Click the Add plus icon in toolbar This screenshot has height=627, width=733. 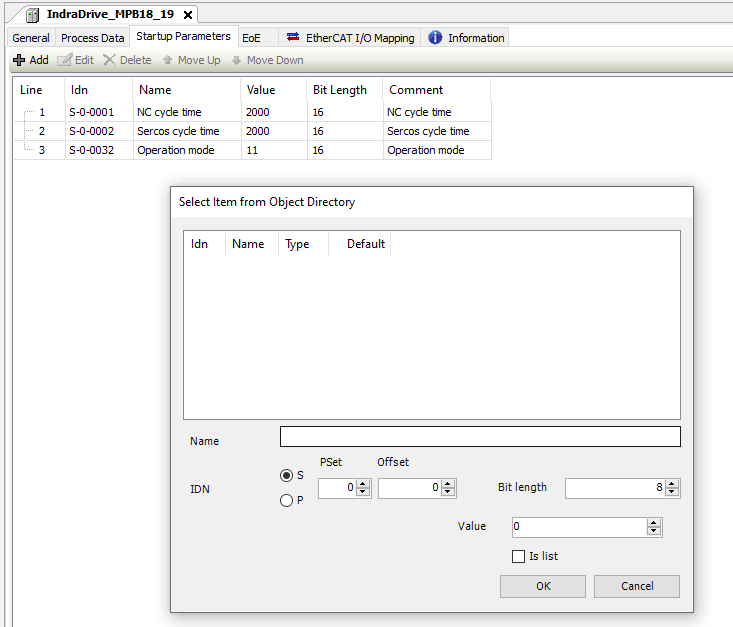point(19,60)
